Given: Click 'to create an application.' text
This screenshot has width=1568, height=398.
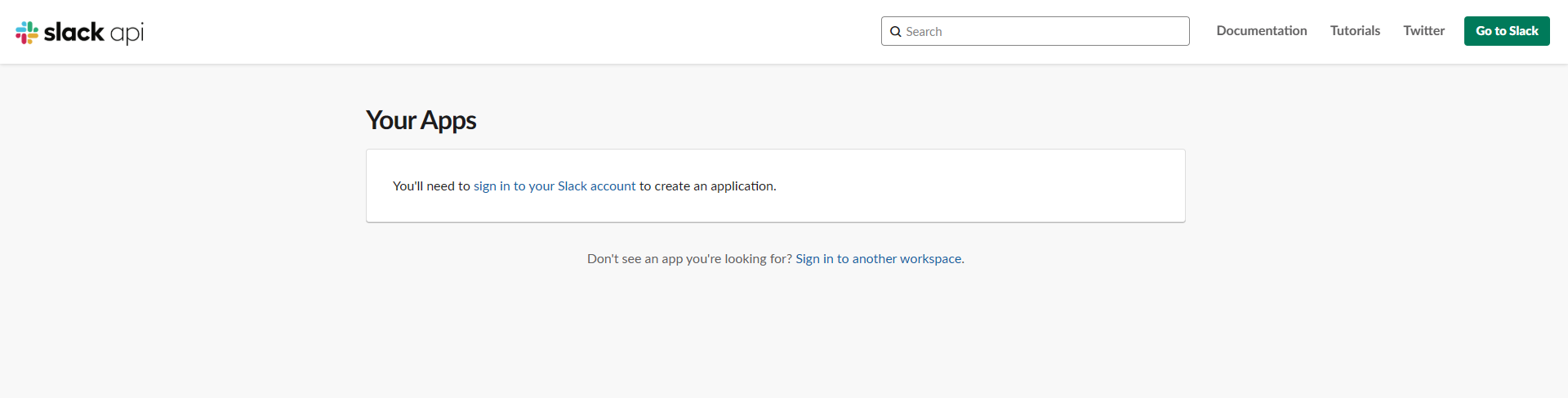Looking at the screenshot, I should [x=707, y=186].
